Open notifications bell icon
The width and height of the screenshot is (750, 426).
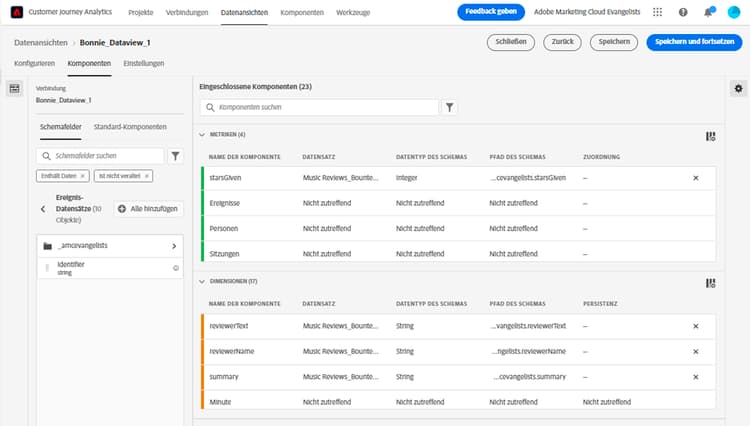(708, 12)
